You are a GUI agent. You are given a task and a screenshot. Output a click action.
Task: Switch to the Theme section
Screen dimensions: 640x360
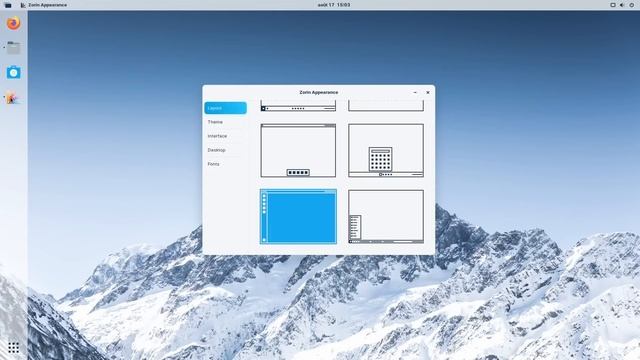click(x=225, y=122)
